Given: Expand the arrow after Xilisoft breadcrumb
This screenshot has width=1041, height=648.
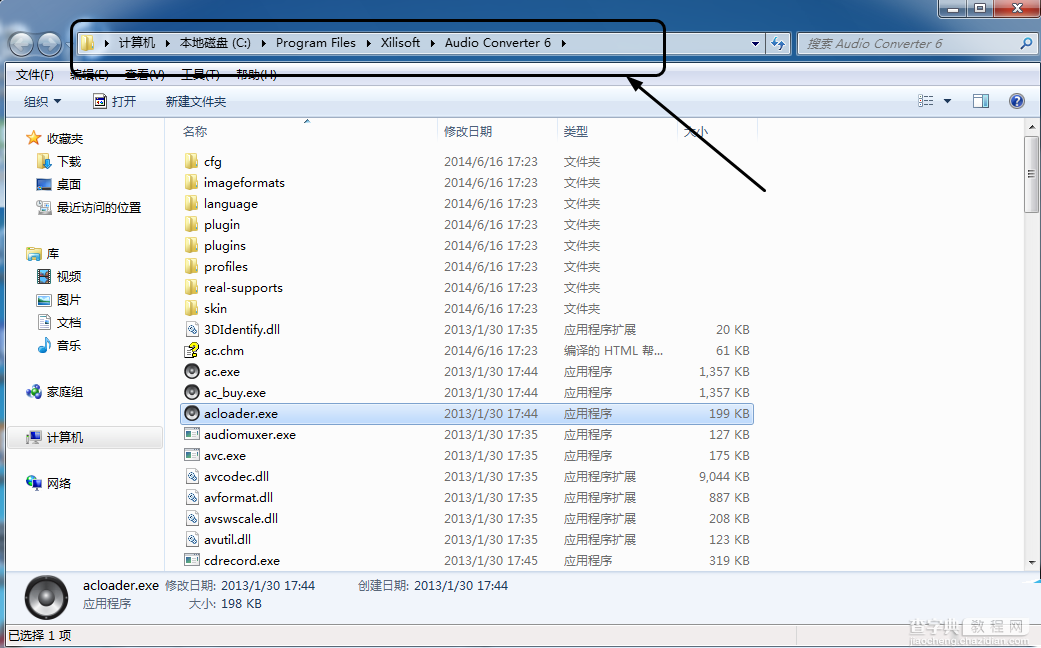Looking at the screenshot, I should point(433,43).
